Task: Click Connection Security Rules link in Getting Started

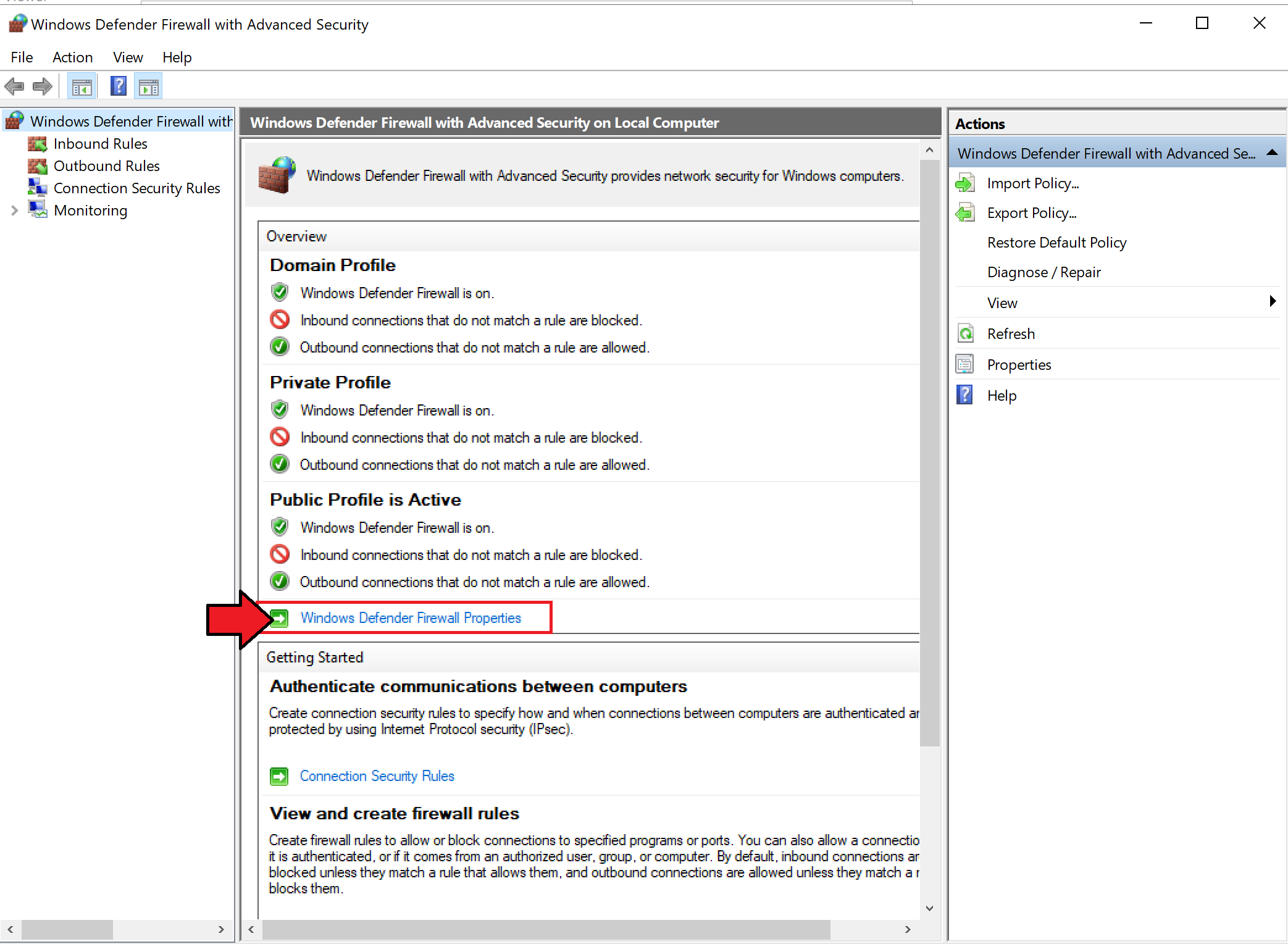Action: point(377,776)
